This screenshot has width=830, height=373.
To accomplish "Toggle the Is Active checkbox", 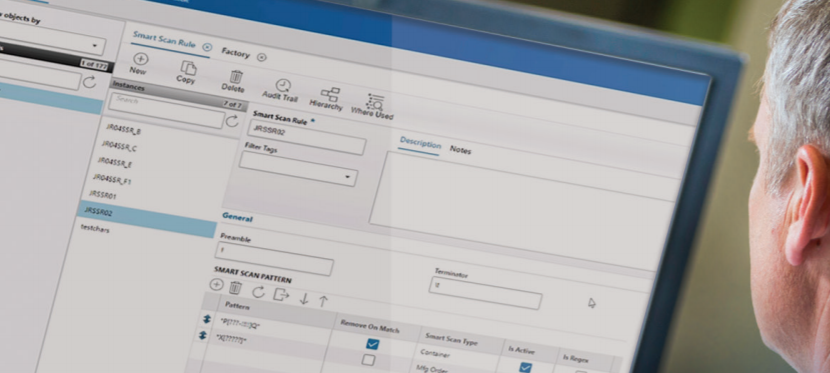I will tap(525, 367).
